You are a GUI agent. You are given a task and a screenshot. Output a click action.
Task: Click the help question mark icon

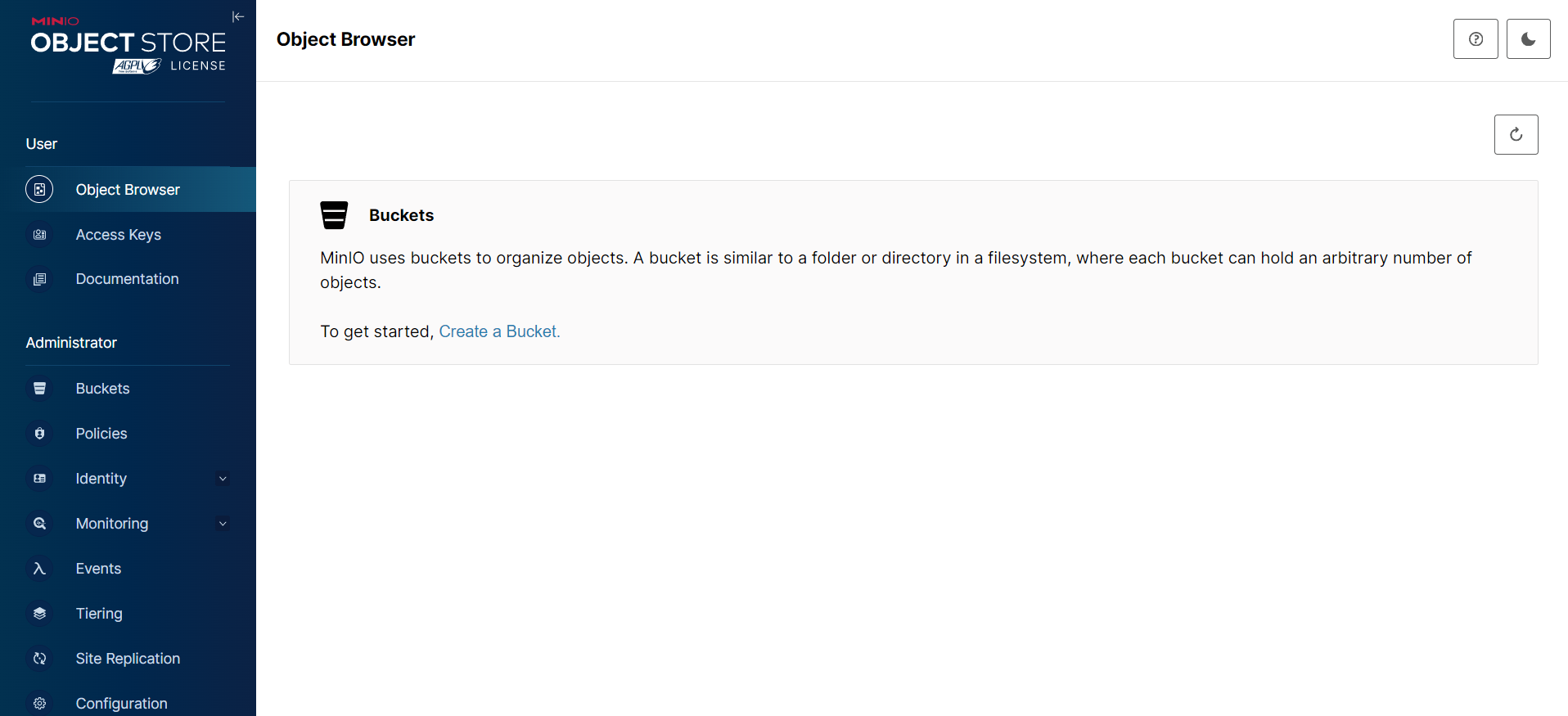click(1476, 39)
